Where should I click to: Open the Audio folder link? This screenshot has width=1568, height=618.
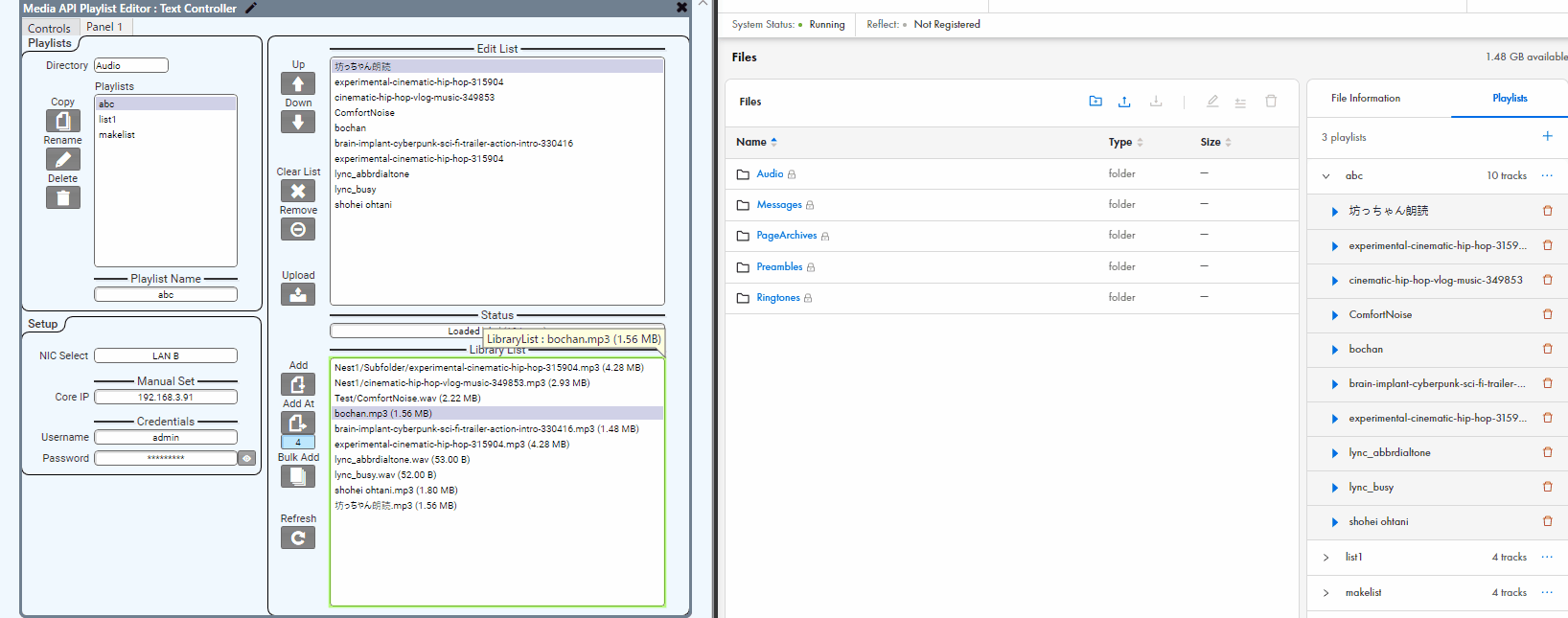770,174
